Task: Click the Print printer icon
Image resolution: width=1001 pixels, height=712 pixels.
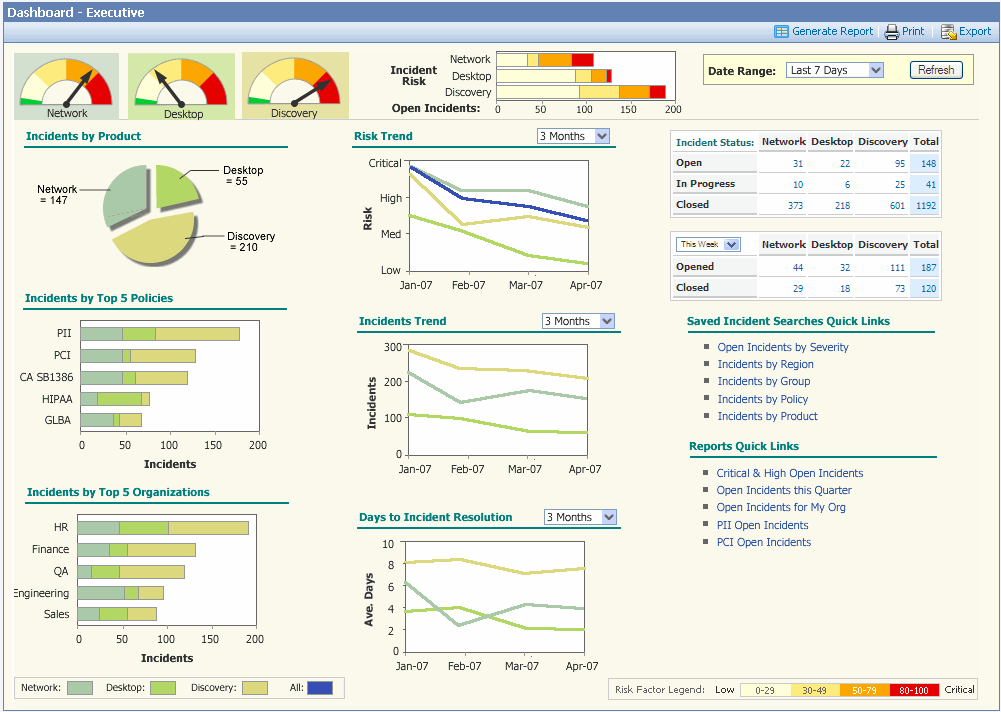Action: [x=891, y=32]
